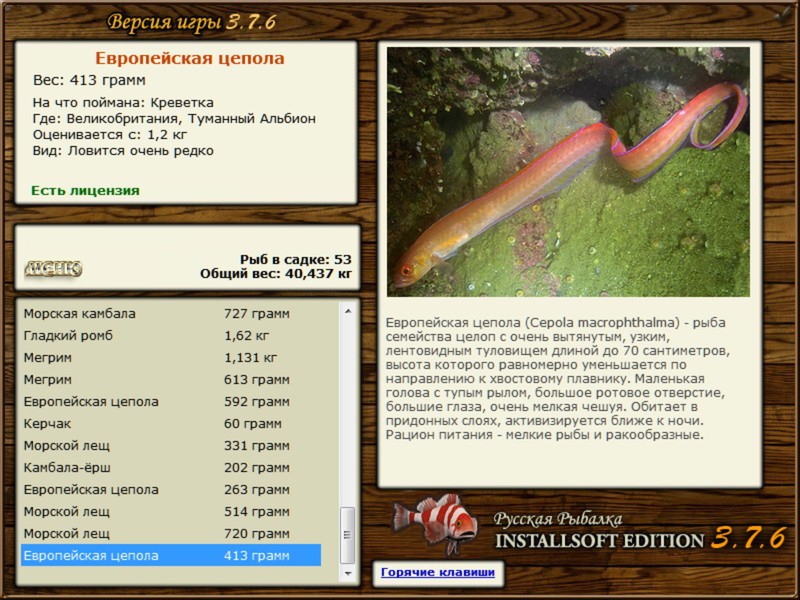Click Общий вес: 40,437 кг text
Image resolution: width=800 pixels, height=600 pixels.
(276, 274)
